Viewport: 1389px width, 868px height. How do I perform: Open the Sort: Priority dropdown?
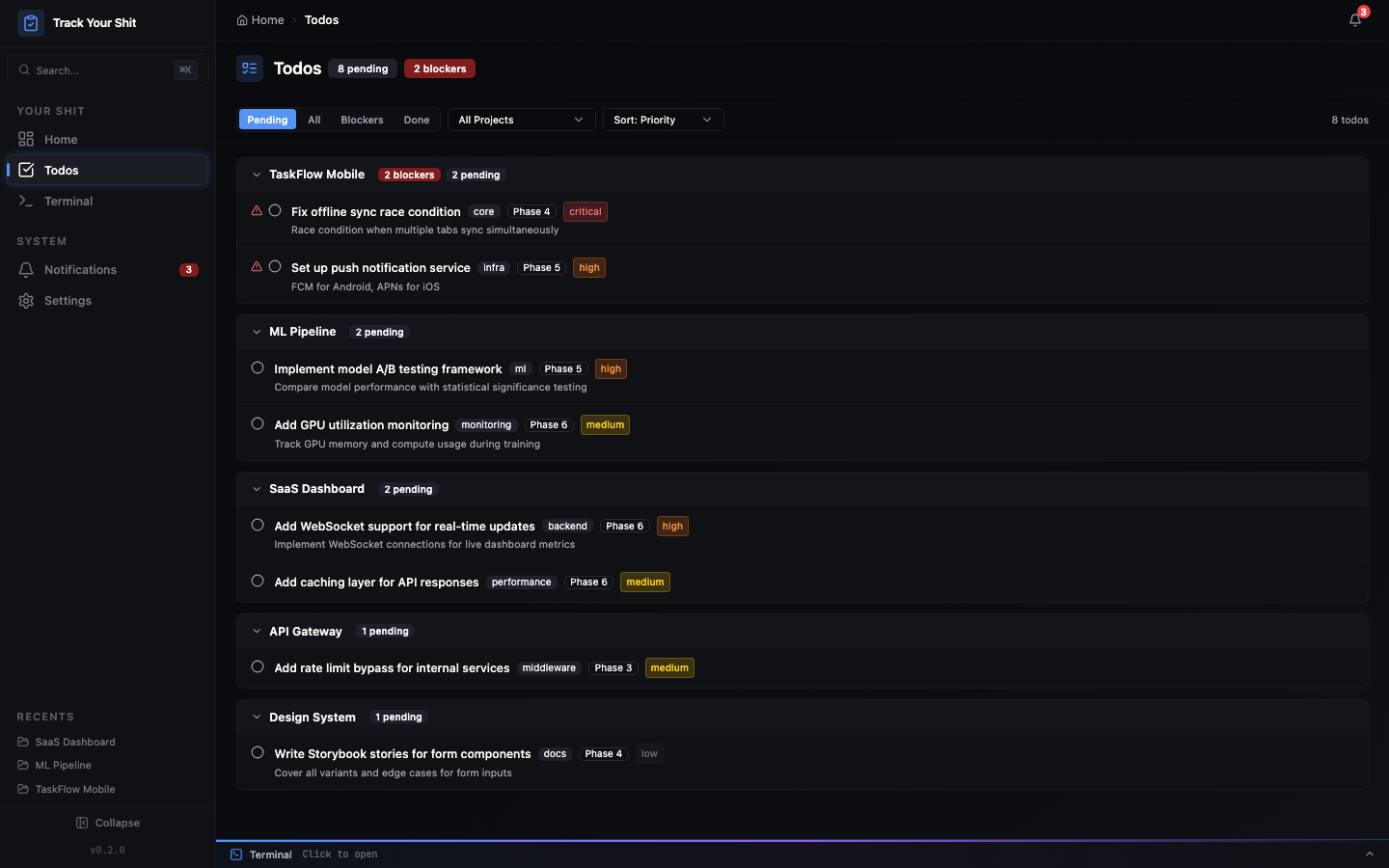pyautogui.click(x=663, y=120)
